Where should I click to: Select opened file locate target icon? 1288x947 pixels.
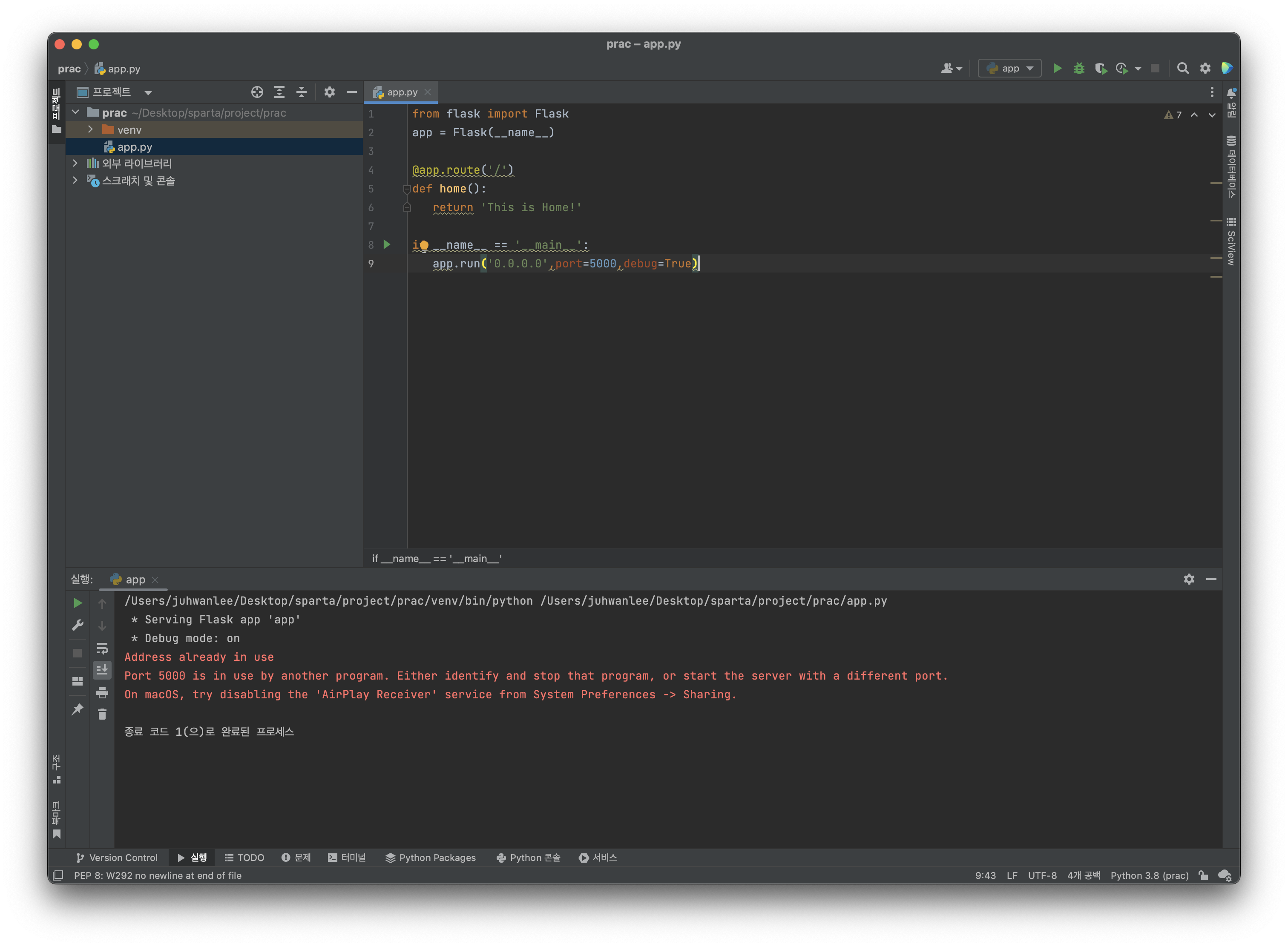click(x=257, y=92)
